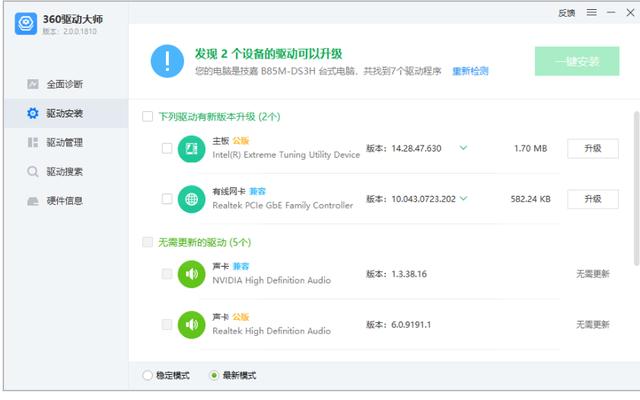Click the 驱动管理 sidebar icon

click(x=33, y=142)
